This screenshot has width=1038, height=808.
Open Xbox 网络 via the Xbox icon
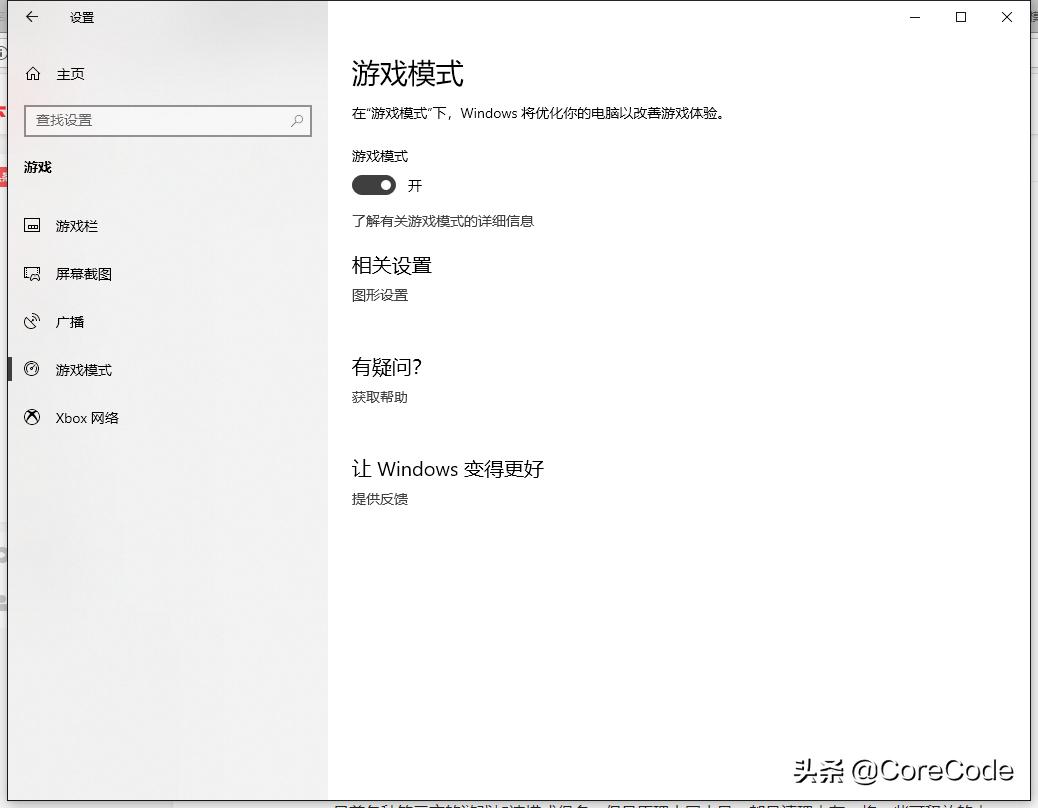tap(32, 417)
